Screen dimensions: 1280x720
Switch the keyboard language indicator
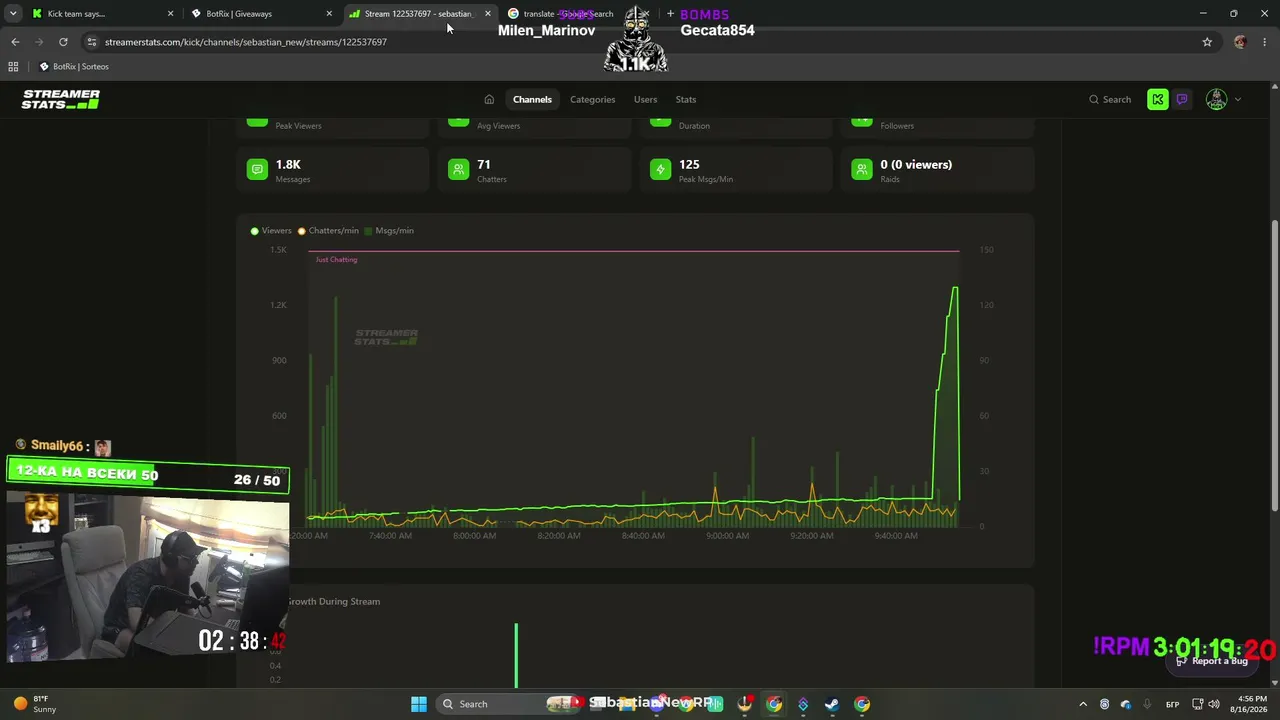(1173, 704)
